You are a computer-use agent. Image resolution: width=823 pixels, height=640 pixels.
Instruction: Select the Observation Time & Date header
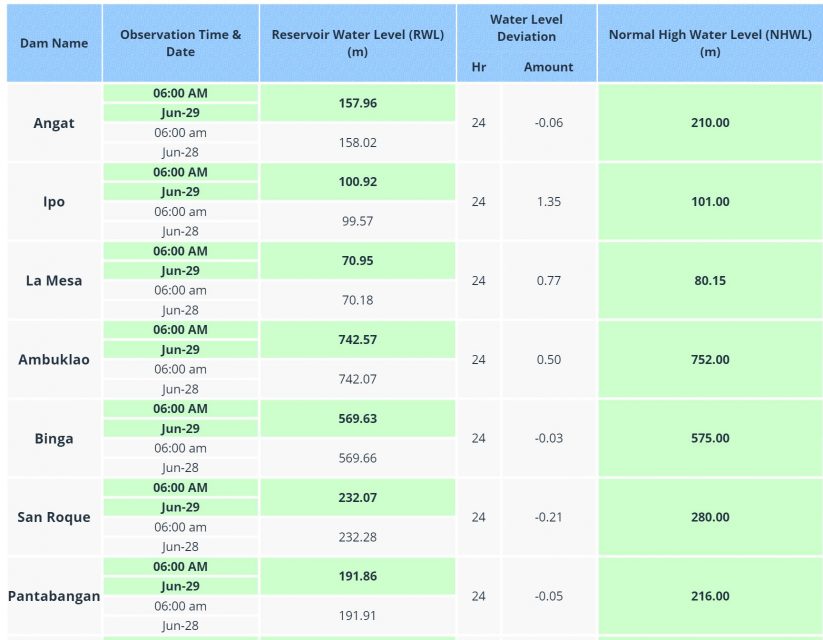click(181, 43)
